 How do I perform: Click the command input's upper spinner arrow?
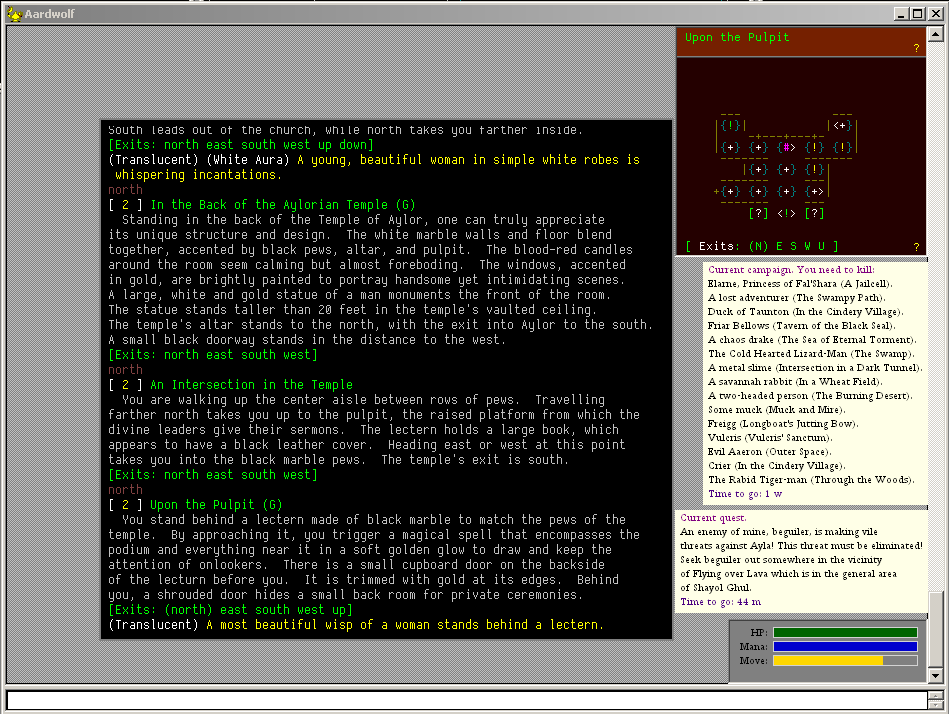(x=935, y=695)
